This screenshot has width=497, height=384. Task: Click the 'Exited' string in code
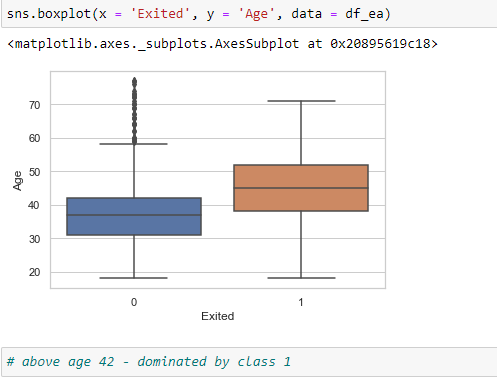pos(160,14)
